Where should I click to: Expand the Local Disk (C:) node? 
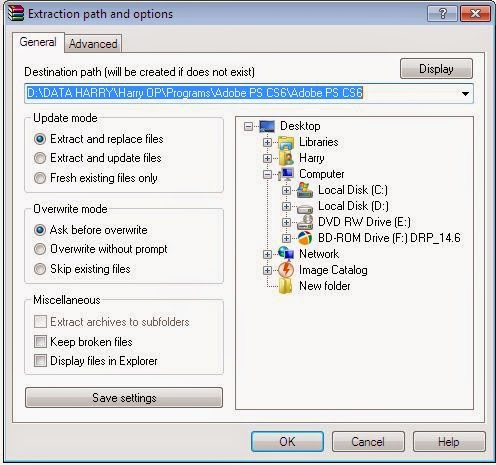pos(286,190)
